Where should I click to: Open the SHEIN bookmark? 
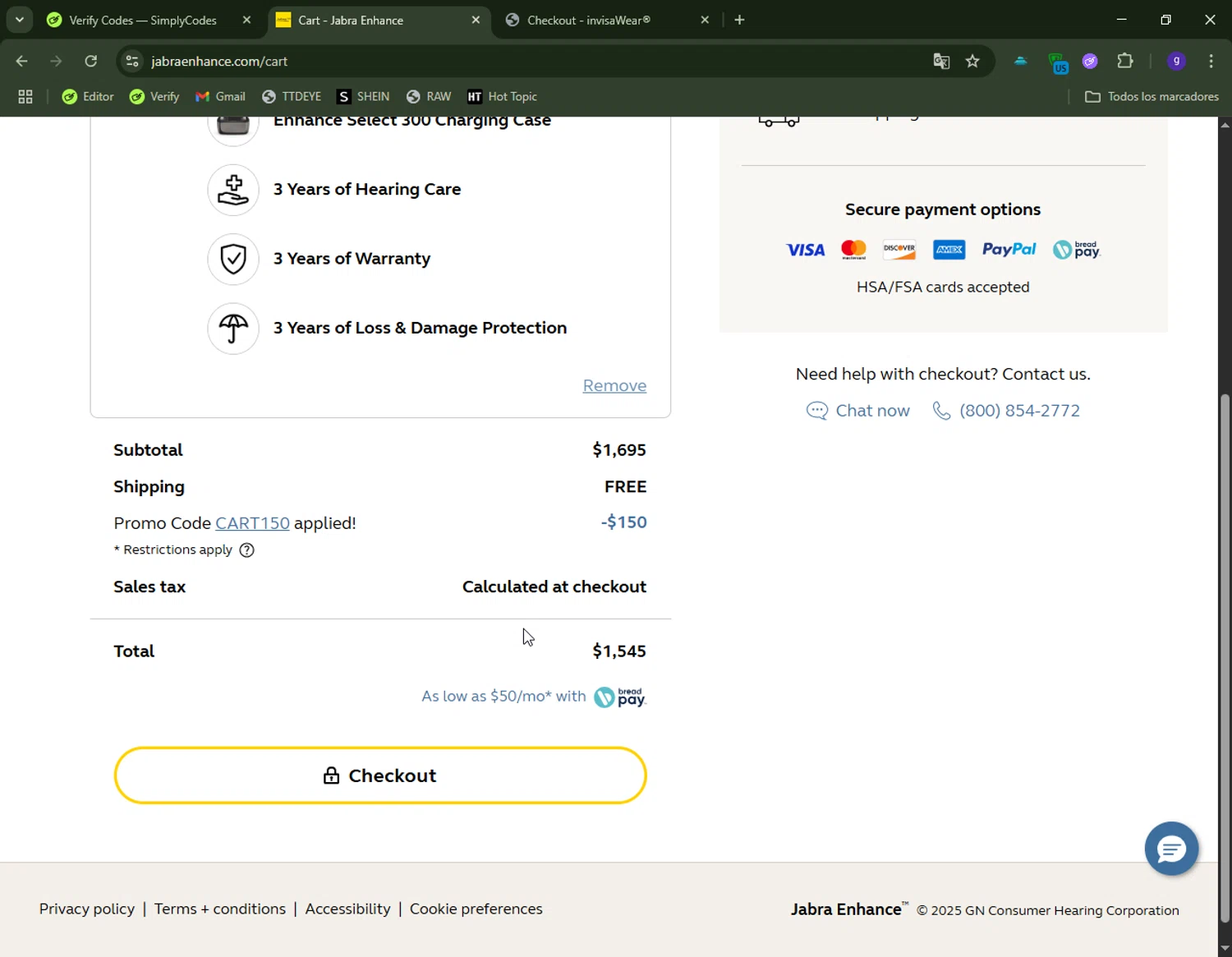pyautogui.click(x=363, y=96)
